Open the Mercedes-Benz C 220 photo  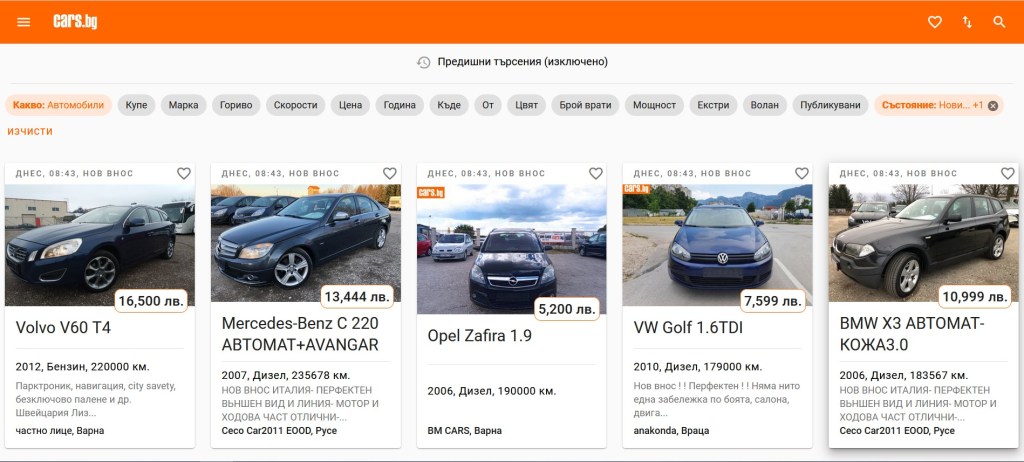306,243
